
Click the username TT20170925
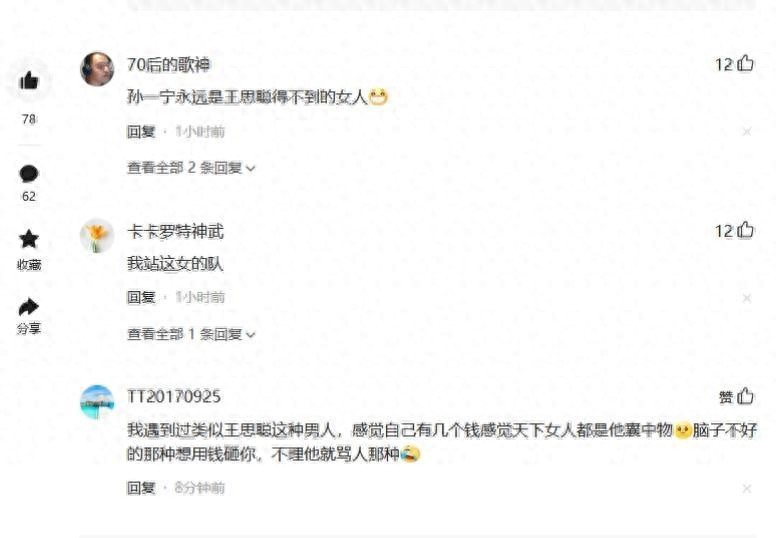click(174, 397)
